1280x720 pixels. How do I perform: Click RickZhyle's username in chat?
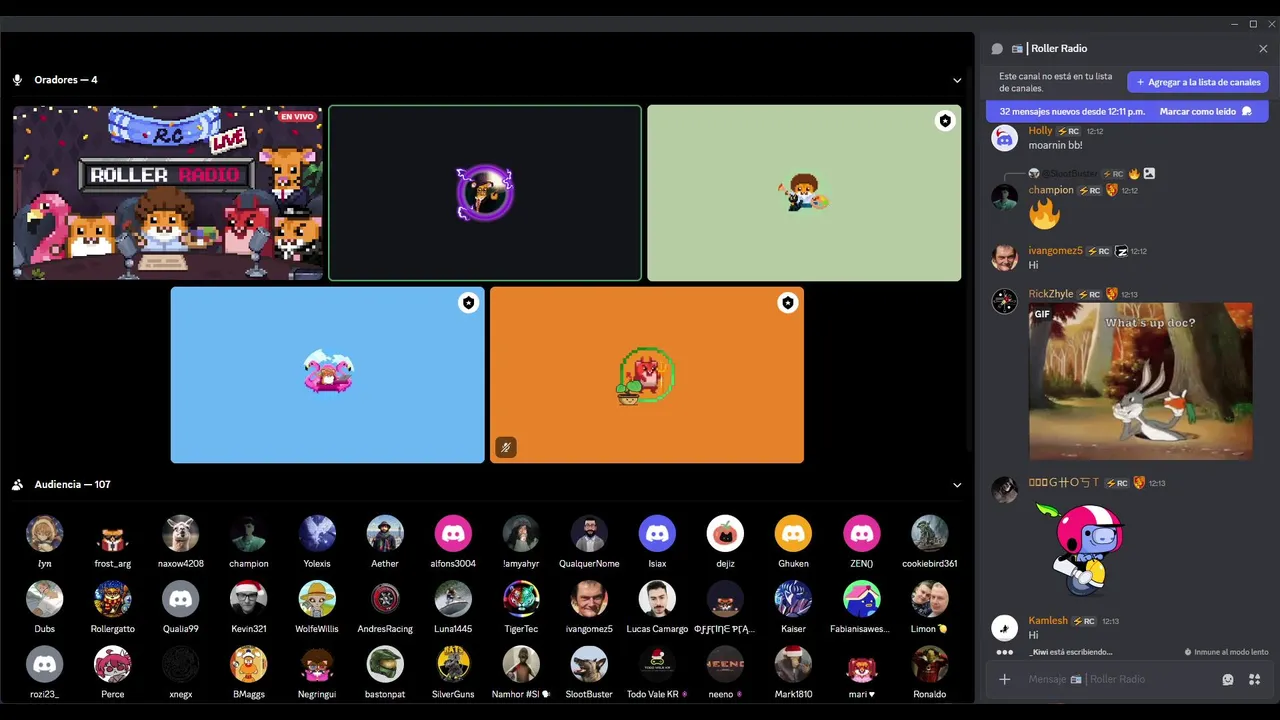tap(1051, 294)
